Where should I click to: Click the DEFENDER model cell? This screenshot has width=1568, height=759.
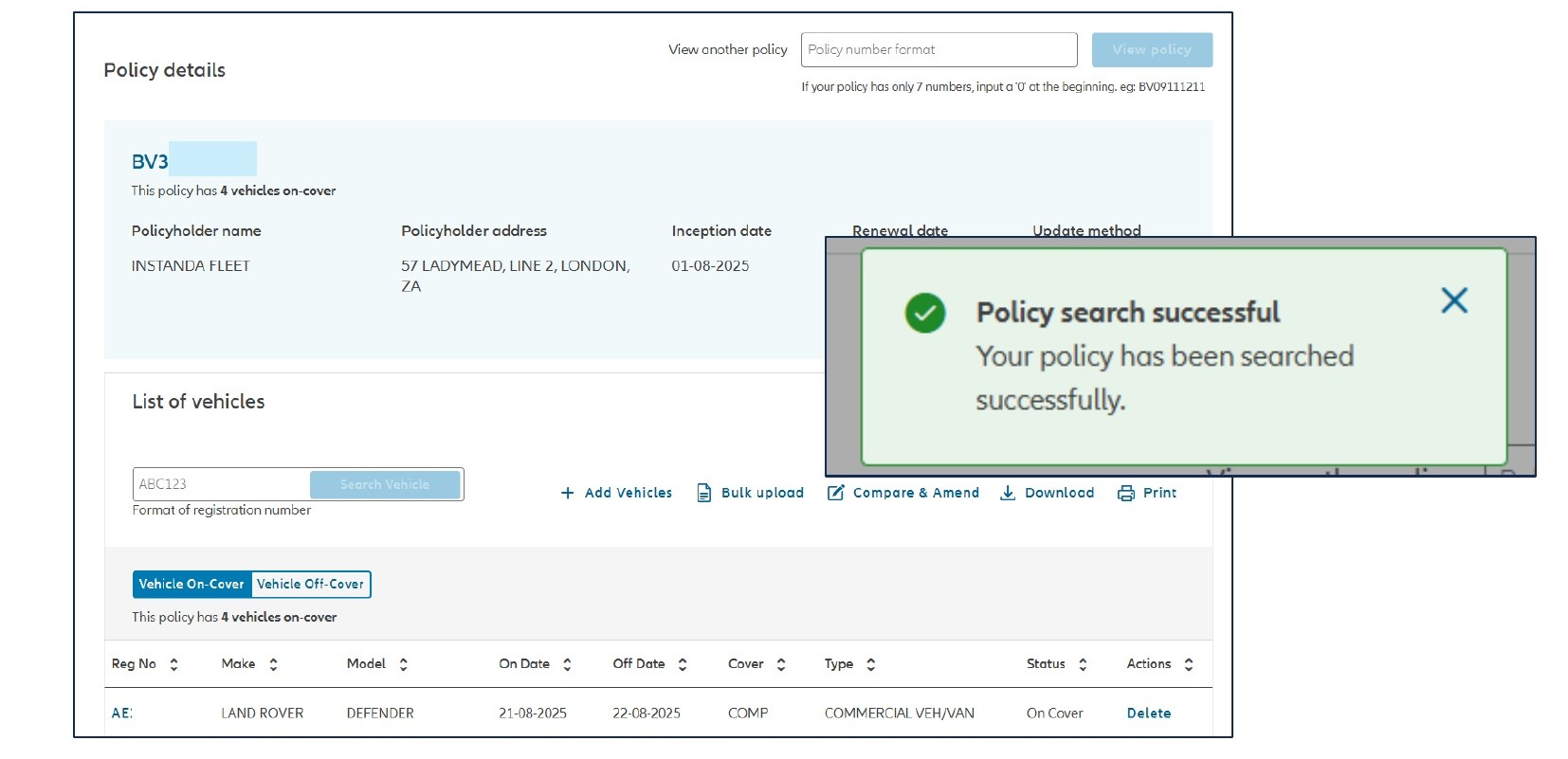380,714
